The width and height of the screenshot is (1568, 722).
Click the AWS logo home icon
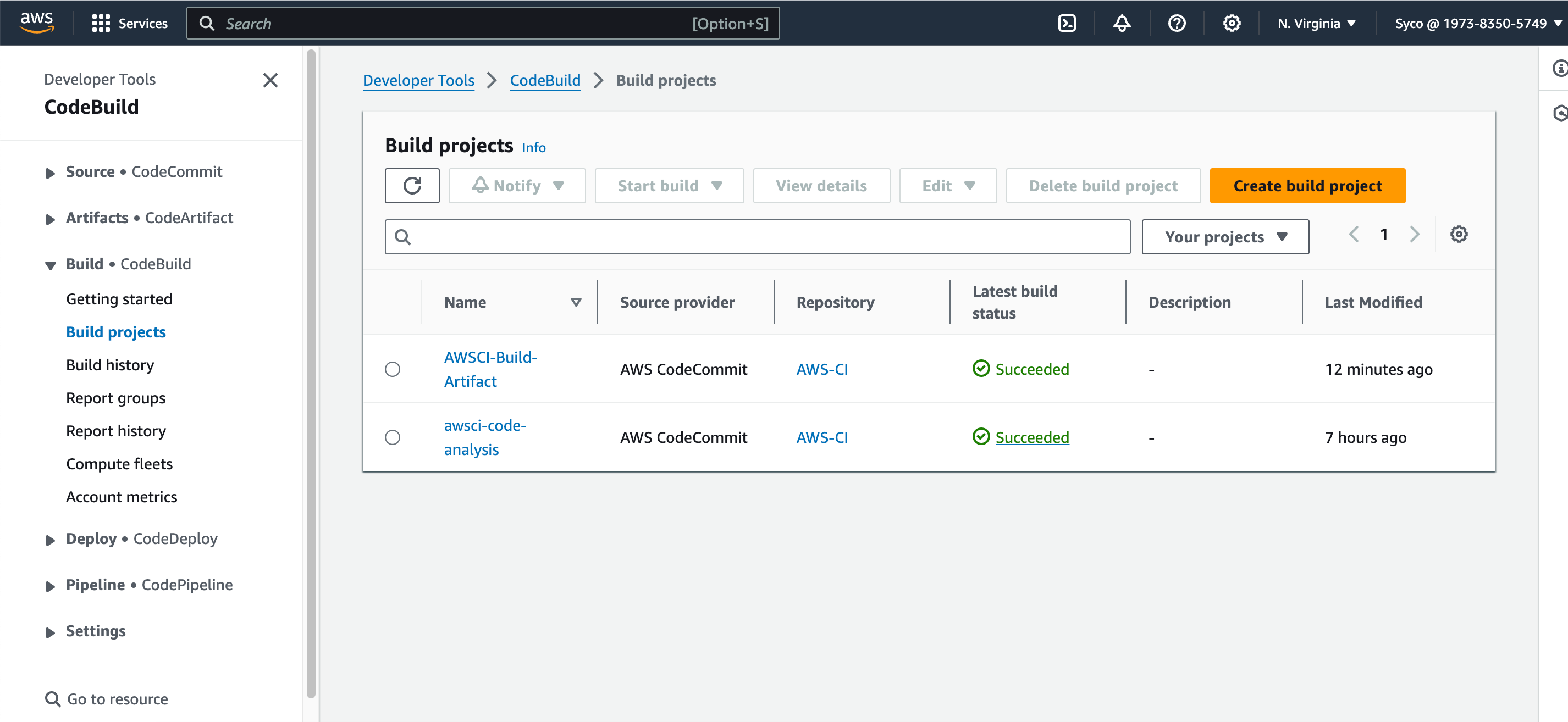click(36, 22)
